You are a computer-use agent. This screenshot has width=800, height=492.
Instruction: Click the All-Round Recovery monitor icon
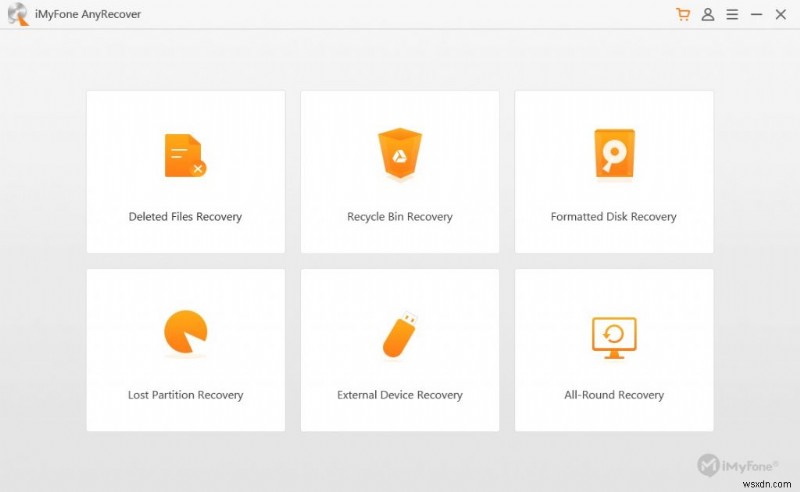tap(614, 337)
